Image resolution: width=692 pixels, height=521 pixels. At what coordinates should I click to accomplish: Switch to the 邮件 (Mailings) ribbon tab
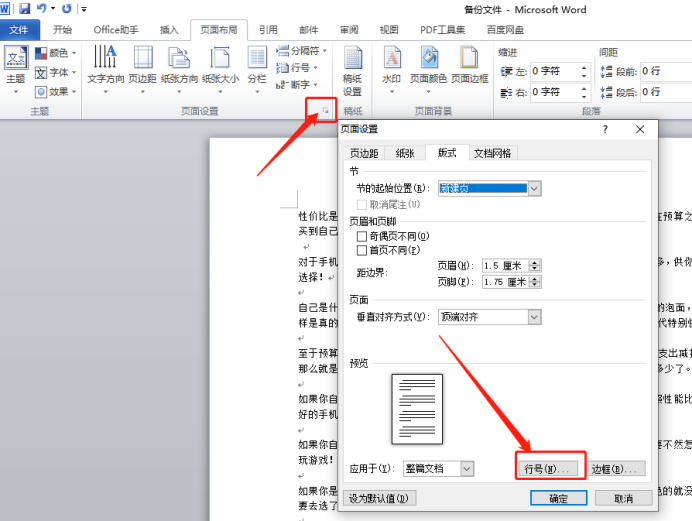tap(308, 30)
